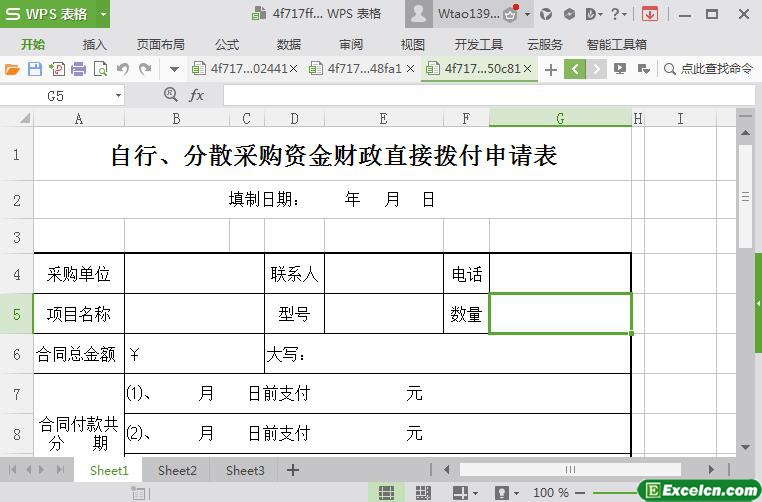Open the 插入 ribbon tab
This screenshot has width=762, height=502.
tap(94, 45)
